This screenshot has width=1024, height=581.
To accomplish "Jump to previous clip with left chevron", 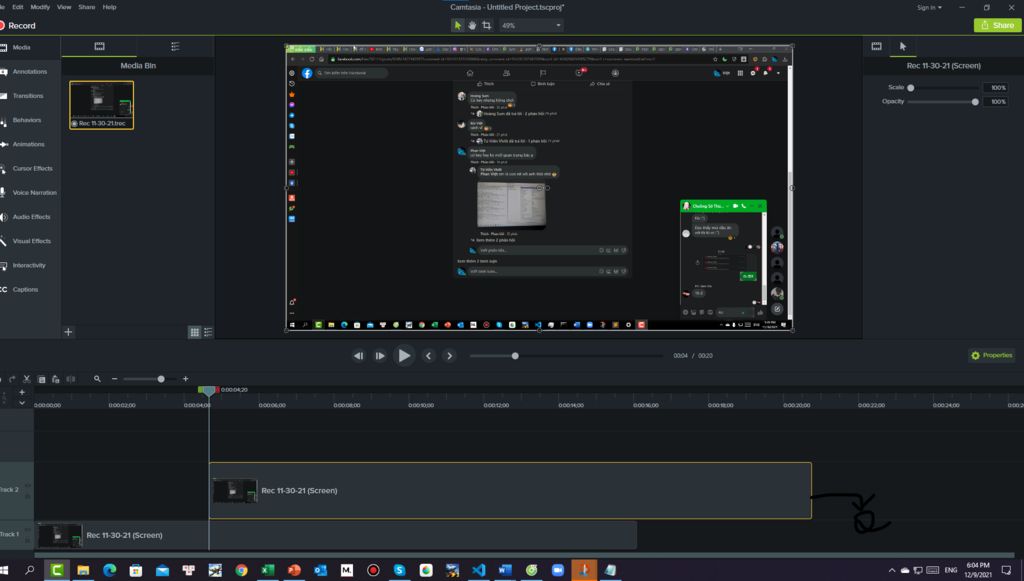I will (x=428, y=356).
